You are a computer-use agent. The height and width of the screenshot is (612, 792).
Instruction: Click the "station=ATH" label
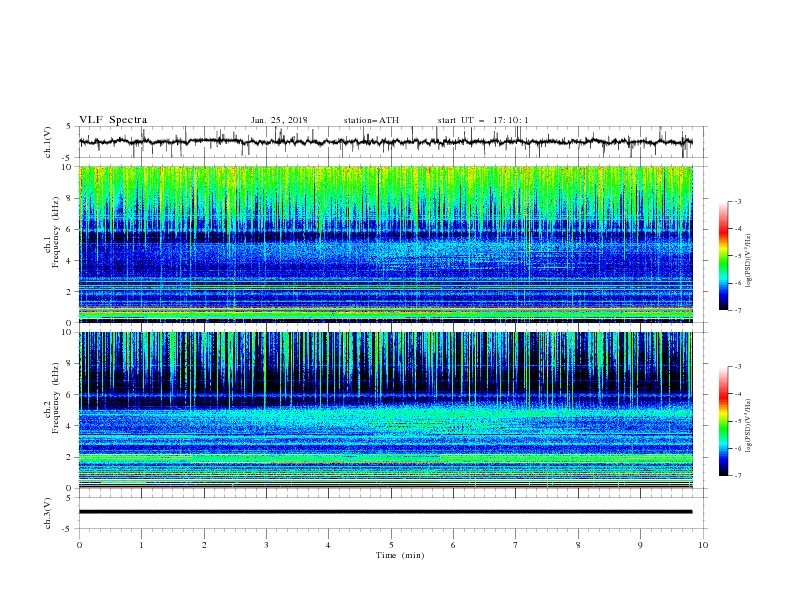[371, 120]
